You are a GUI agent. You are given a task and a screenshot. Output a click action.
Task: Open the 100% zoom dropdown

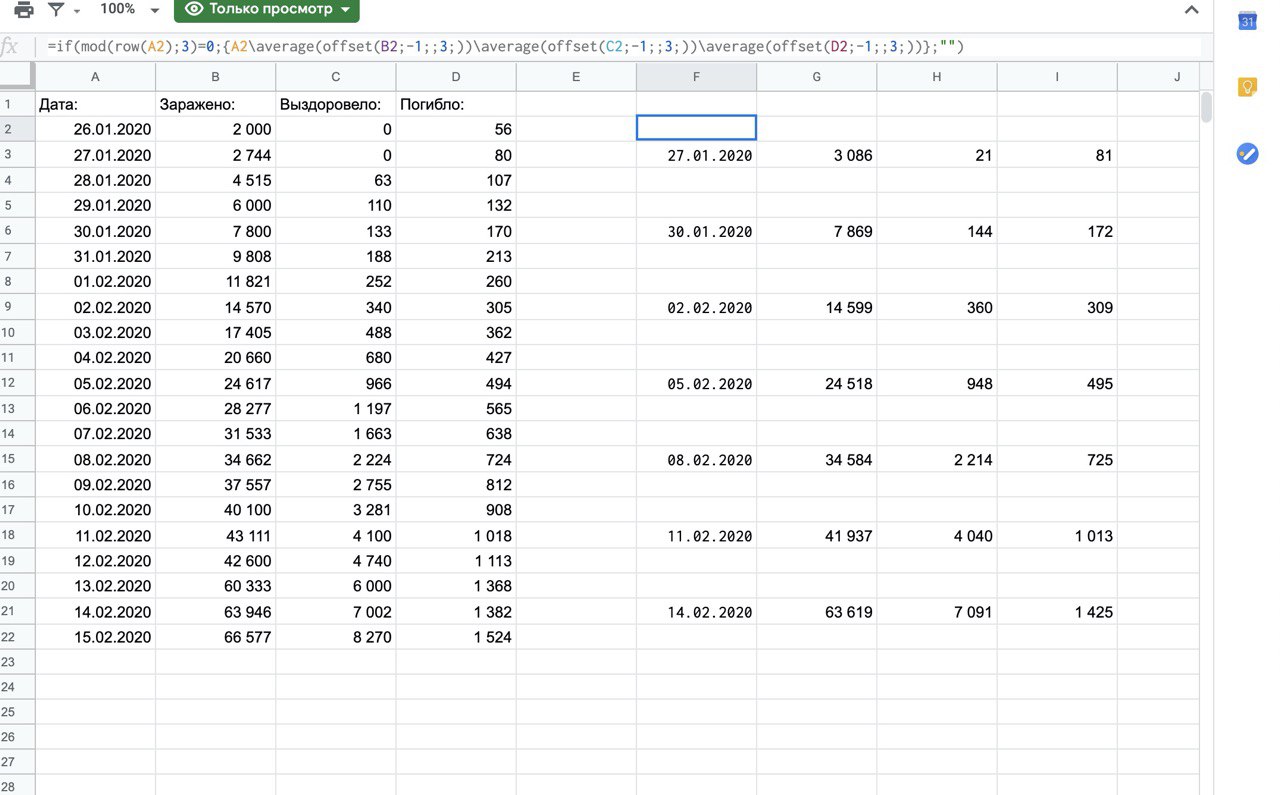click(x=130, y=9)
